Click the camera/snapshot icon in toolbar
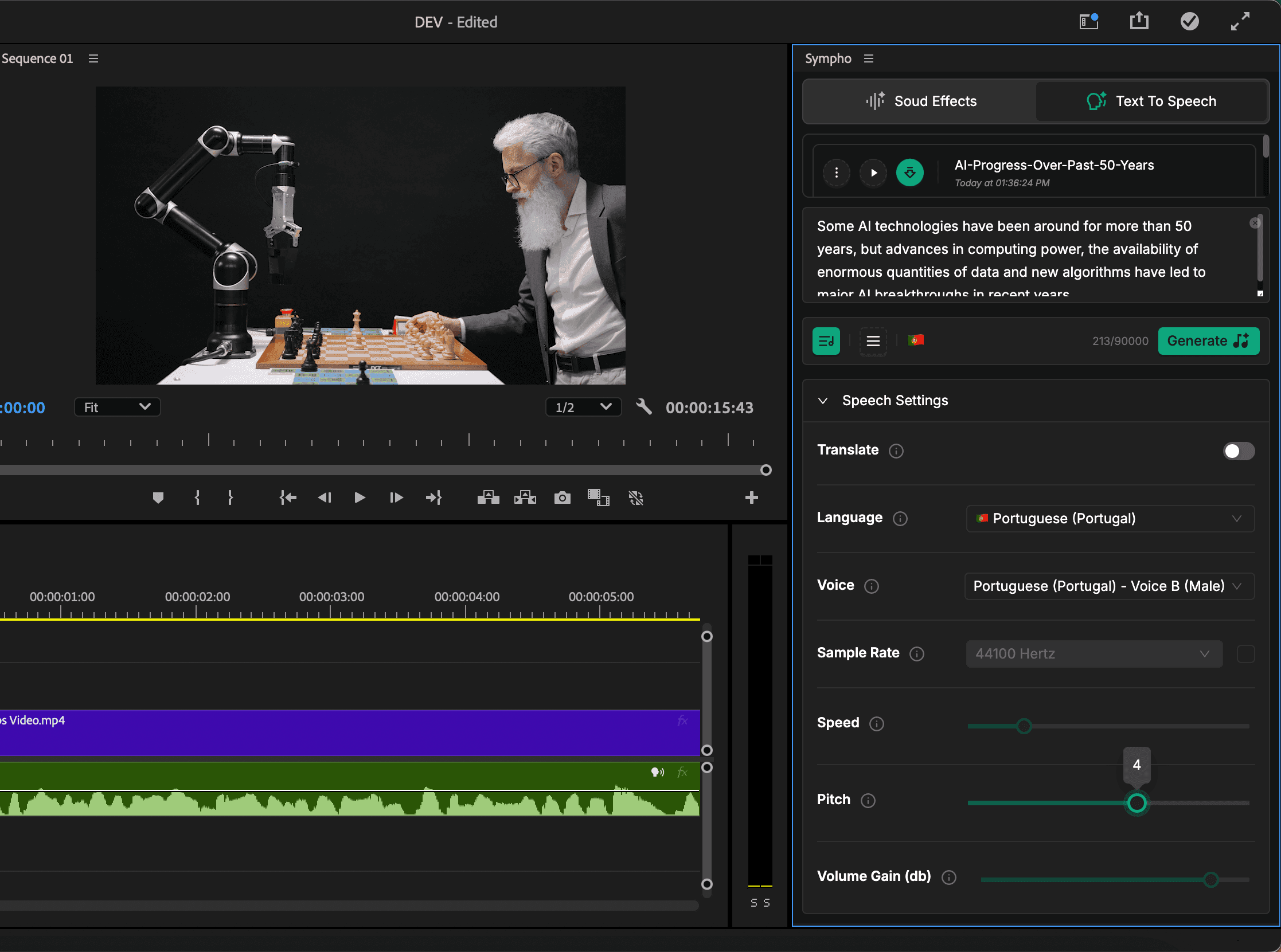Screen dimensions: 1281x952 click(563, 497)
